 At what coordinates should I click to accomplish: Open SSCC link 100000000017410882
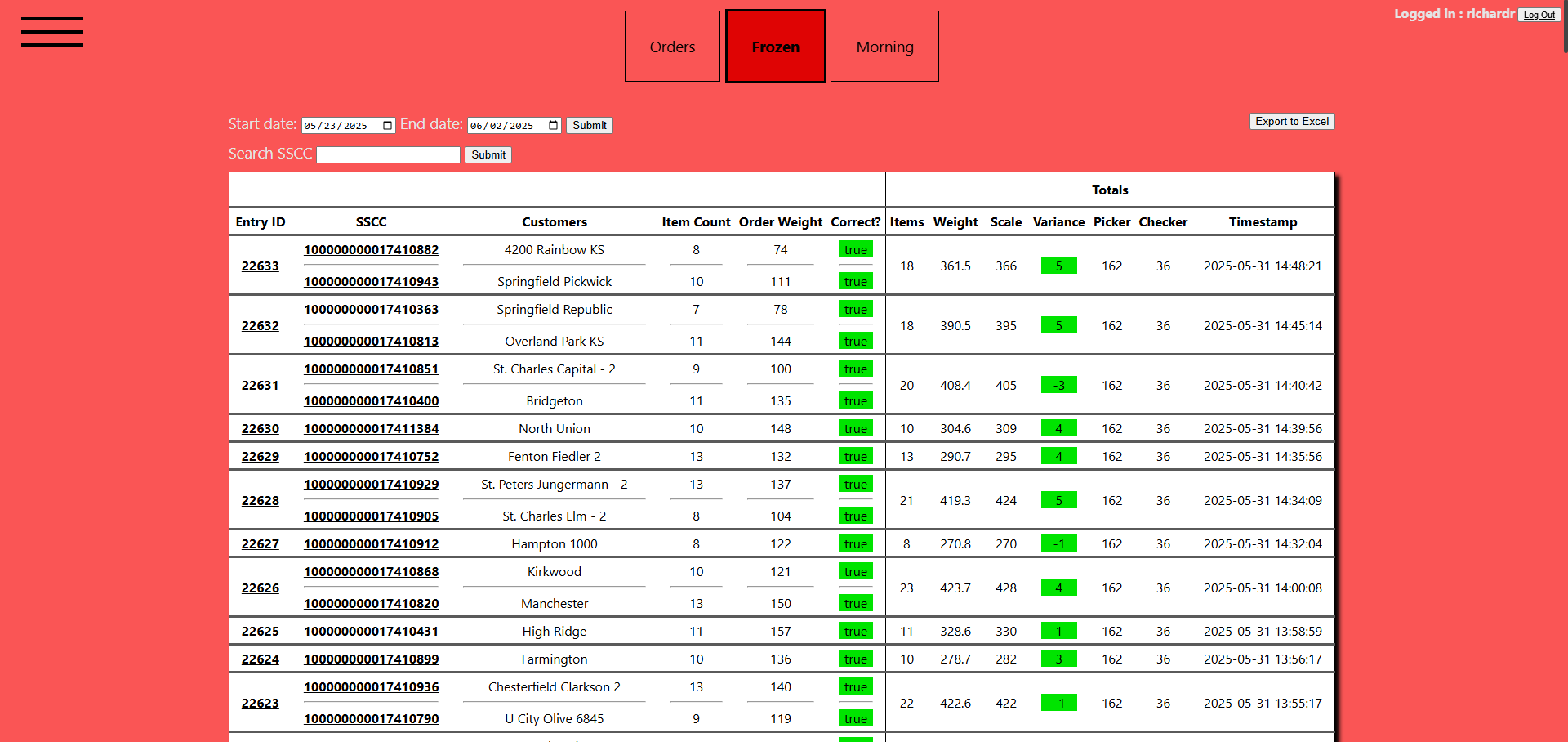coord(371,250)
